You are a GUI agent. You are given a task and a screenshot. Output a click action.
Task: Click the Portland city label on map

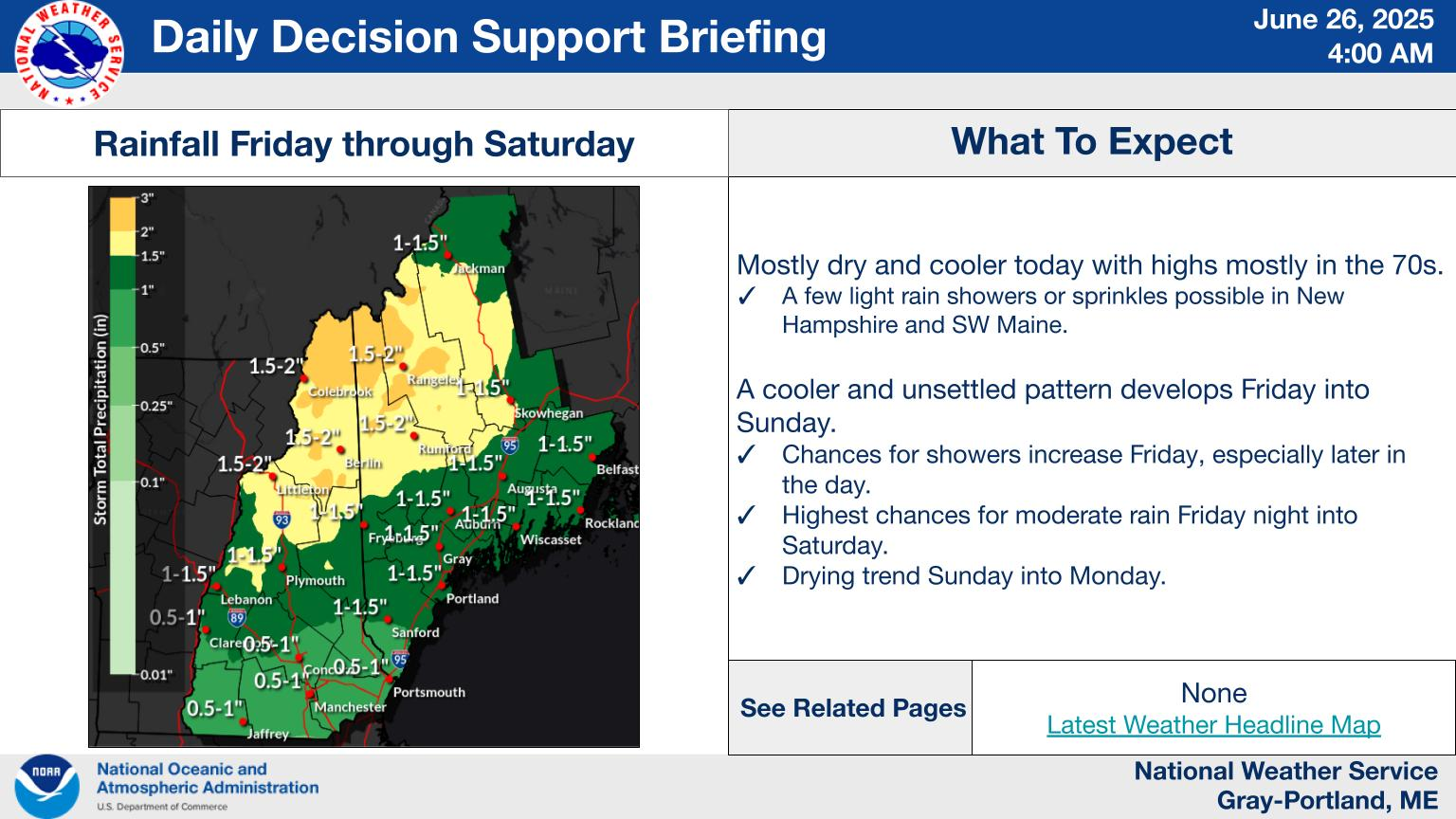point(472,598)
